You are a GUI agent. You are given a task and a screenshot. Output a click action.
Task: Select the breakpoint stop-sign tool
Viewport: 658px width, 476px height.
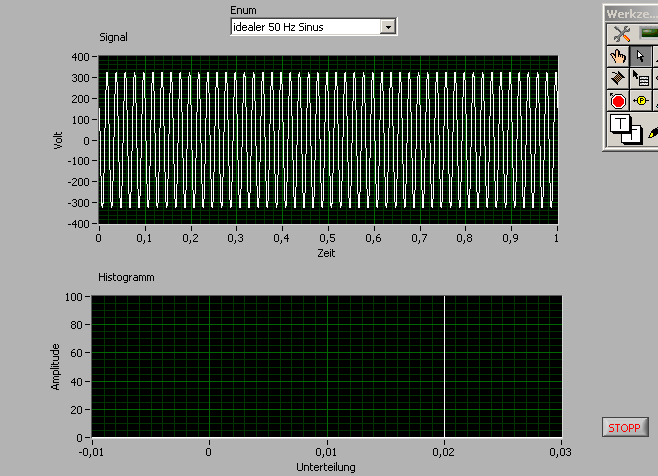pyautogui.click(x=618, y=101)
